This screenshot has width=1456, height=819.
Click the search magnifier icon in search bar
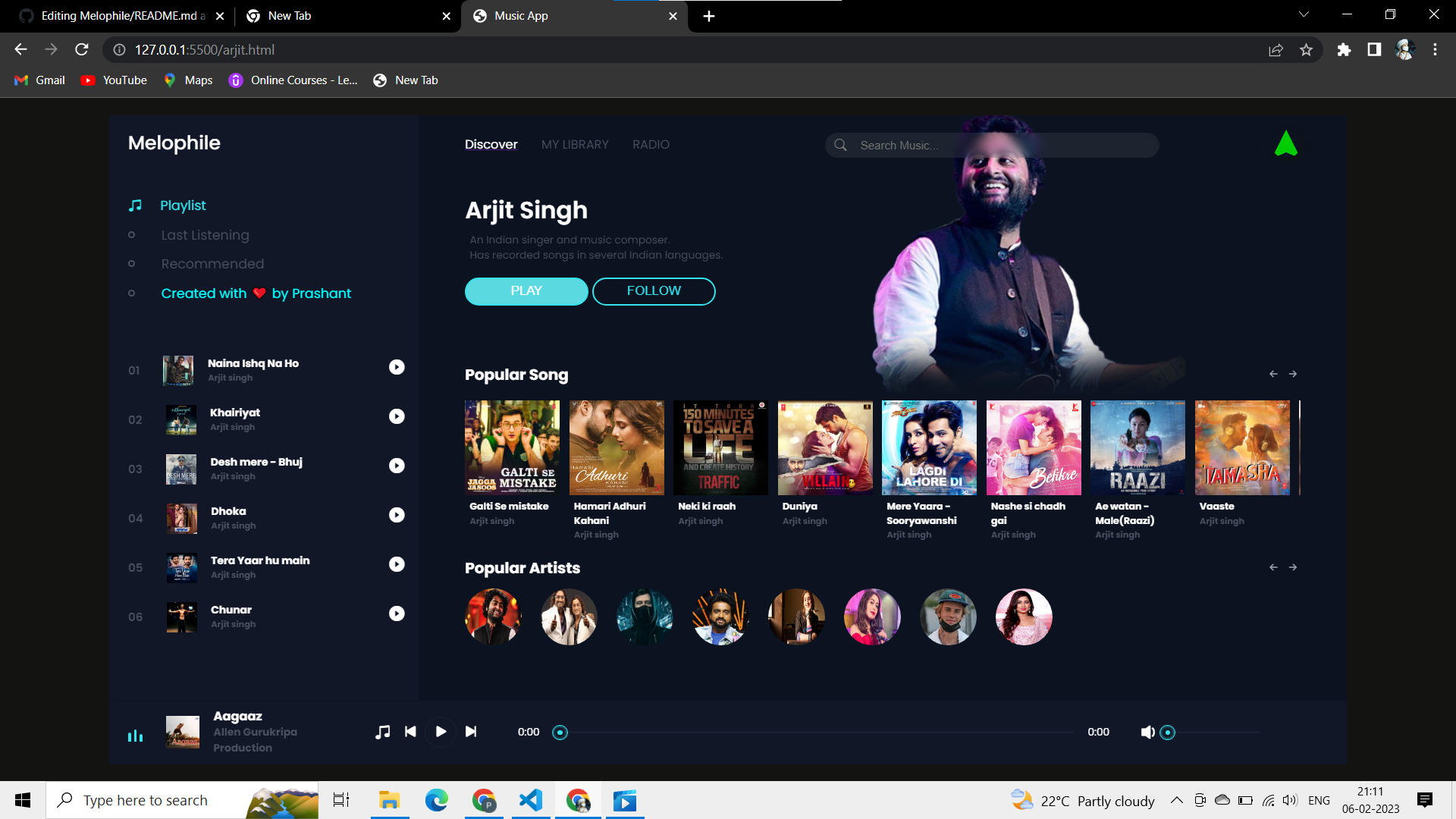[842, 145]
